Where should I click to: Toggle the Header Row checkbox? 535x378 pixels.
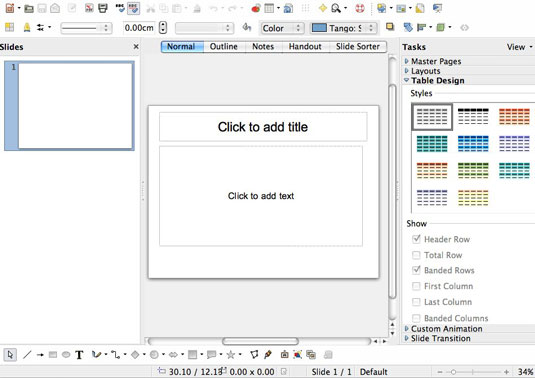coord(416,239)
